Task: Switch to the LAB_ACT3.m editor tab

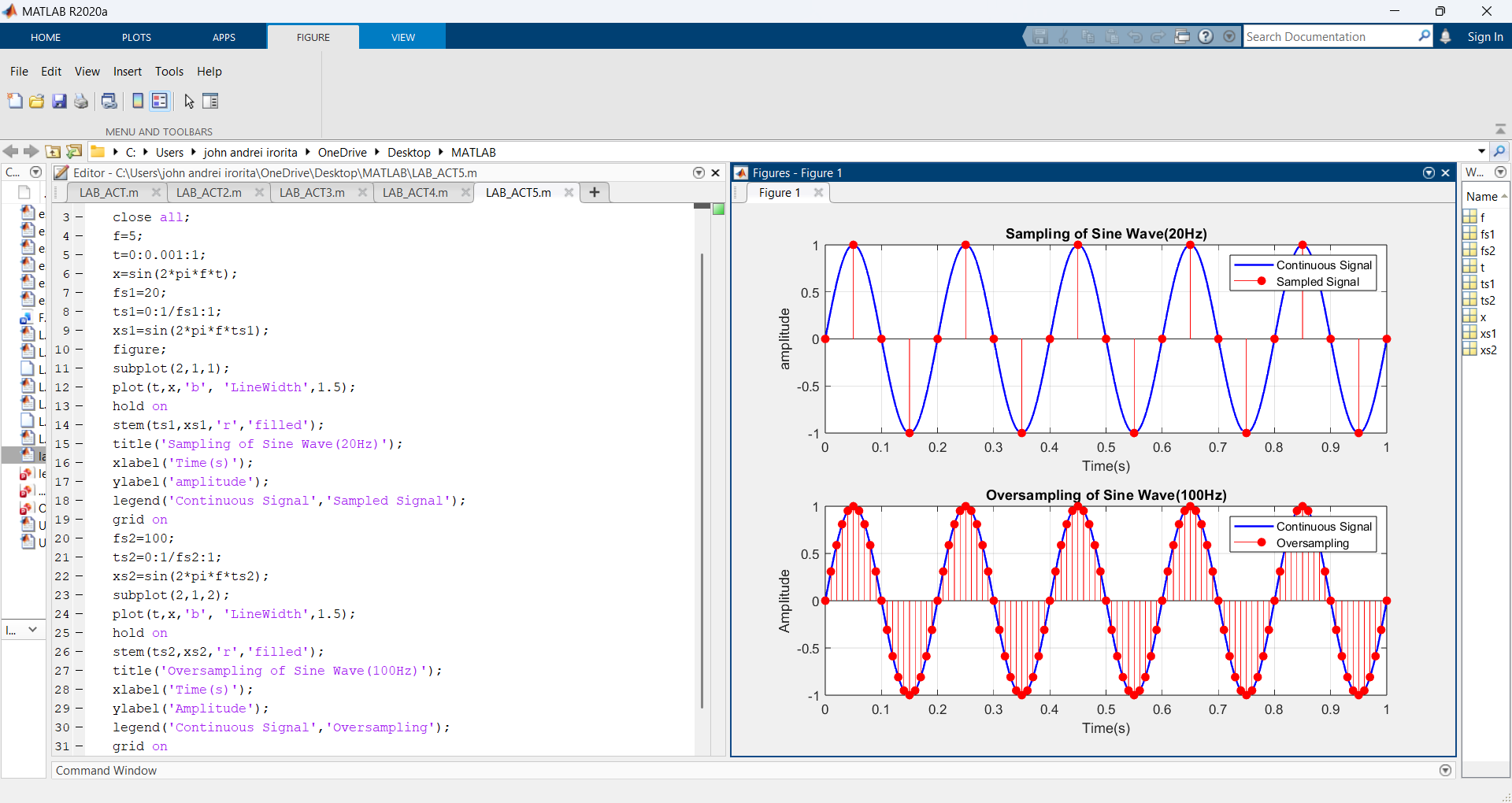Action: coord(312,193)
